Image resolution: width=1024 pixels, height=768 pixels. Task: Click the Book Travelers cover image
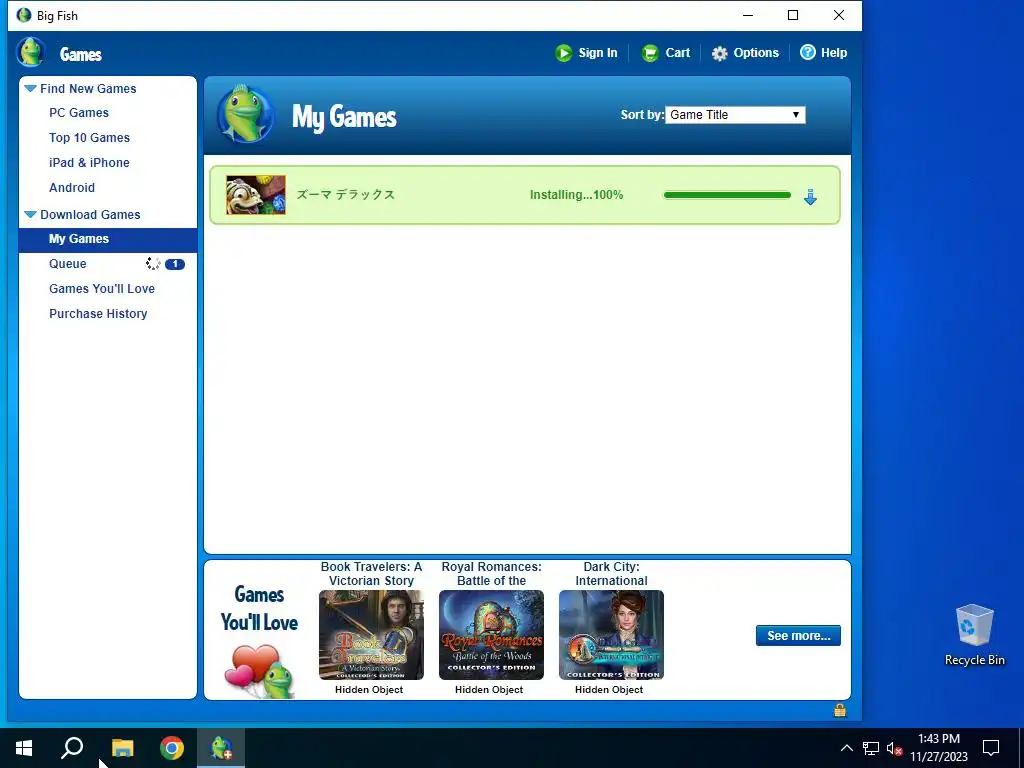click(371, 635)
